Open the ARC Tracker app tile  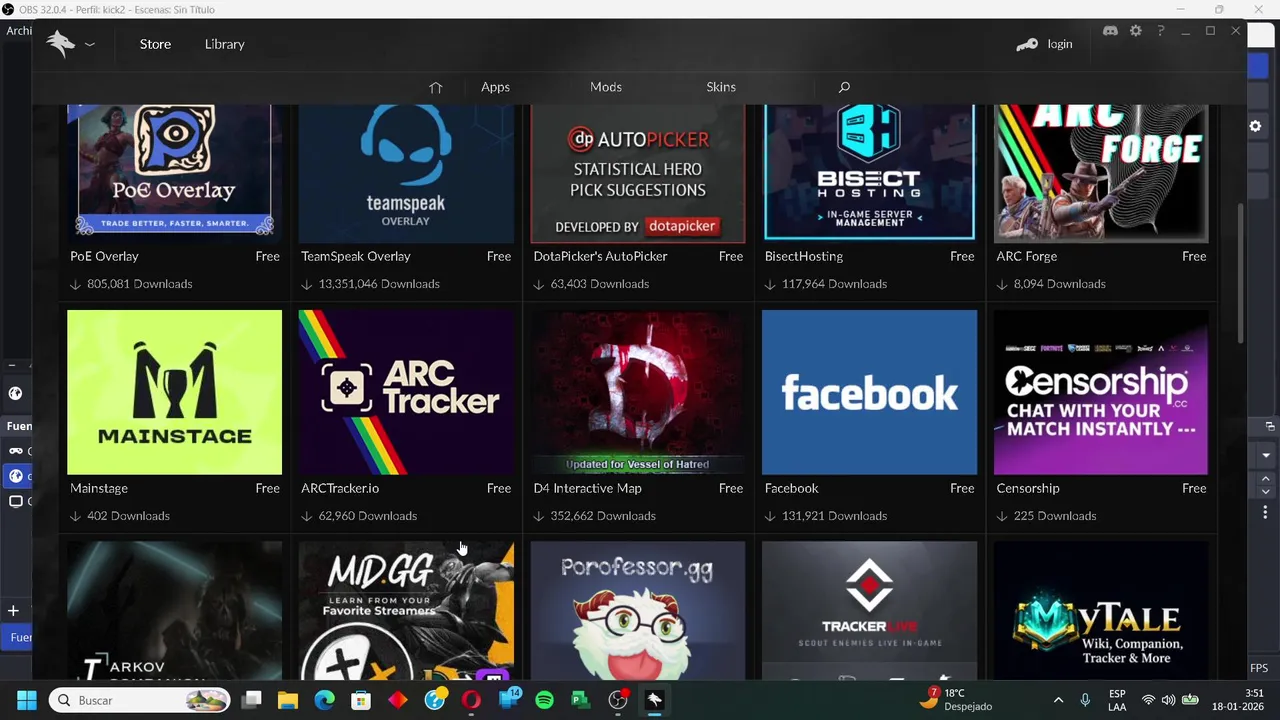click(x=406, y=392)
